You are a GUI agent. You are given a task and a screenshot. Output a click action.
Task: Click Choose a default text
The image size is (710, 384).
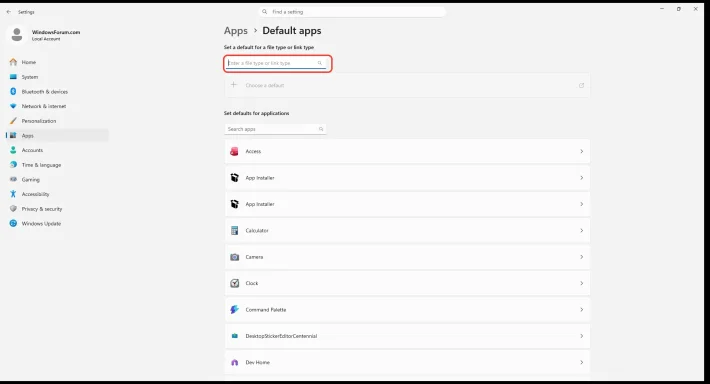click(265, 85)
